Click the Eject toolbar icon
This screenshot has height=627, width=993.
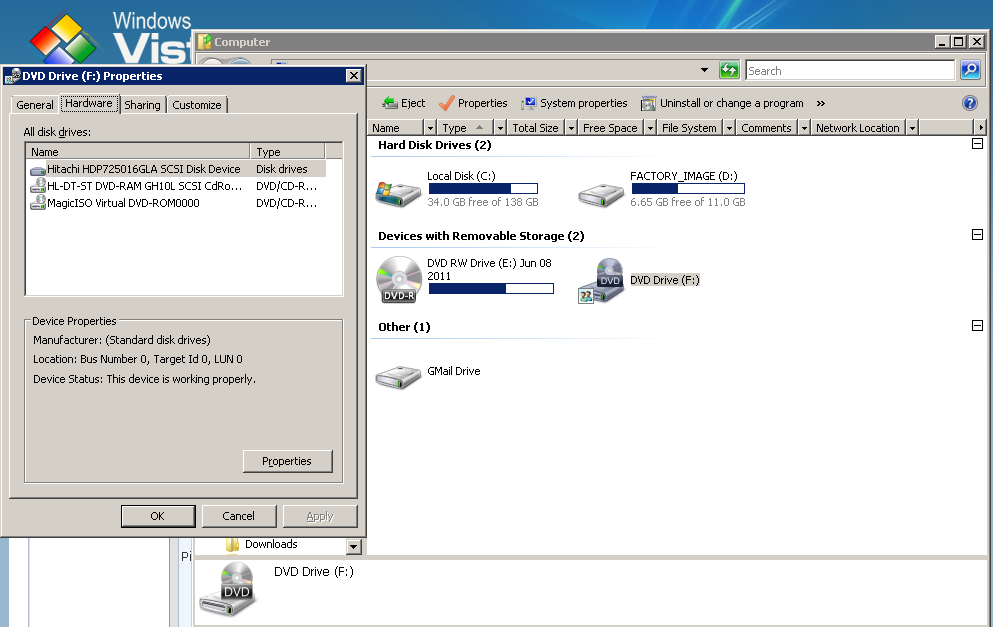389,103
